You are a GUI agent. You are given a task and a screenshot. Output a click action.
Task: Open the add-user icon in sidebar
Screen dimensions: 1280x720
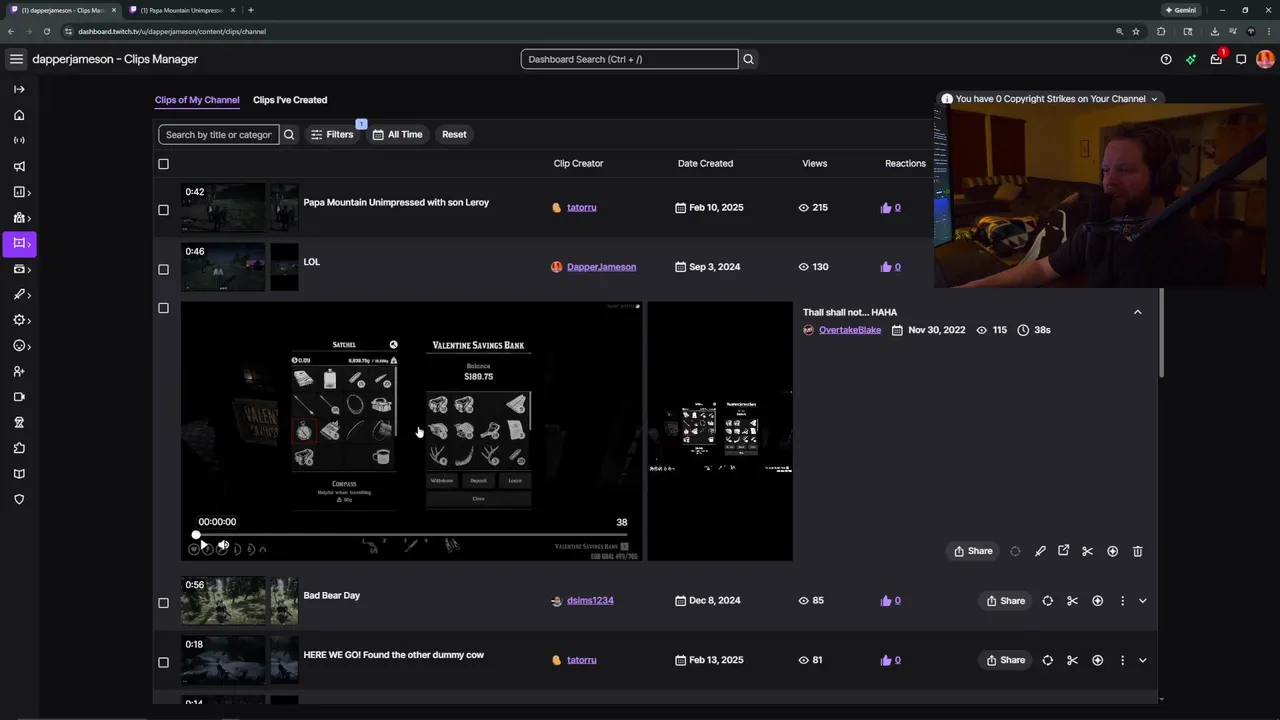(19, 372)
